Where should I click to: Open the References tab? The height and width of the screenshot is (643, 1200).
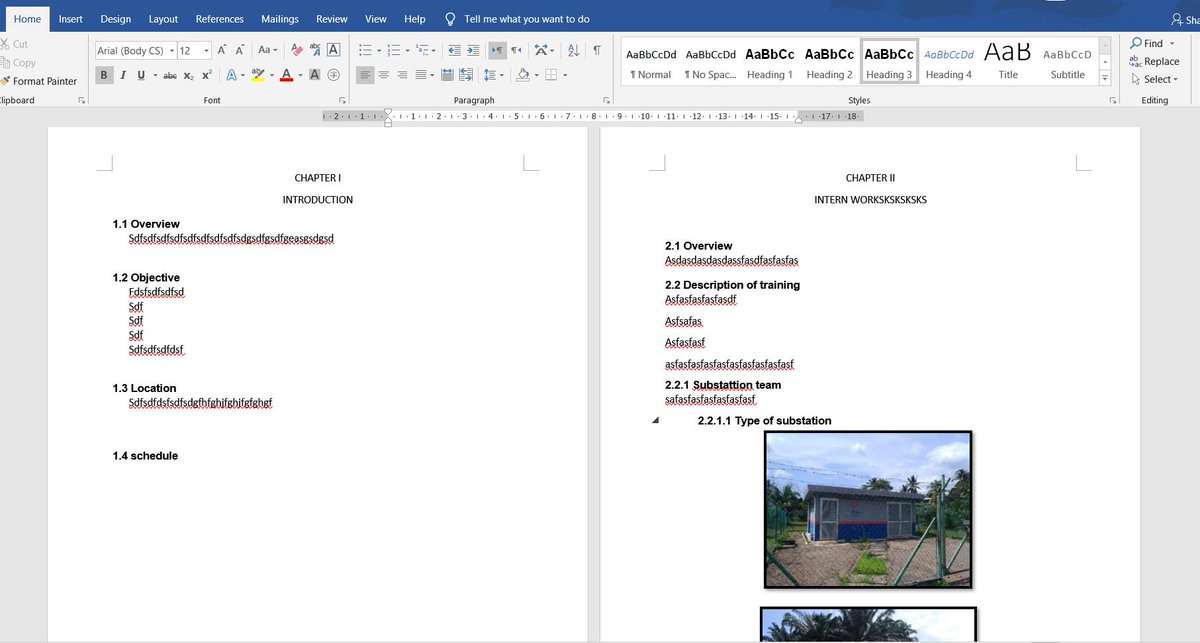point(220,19)
